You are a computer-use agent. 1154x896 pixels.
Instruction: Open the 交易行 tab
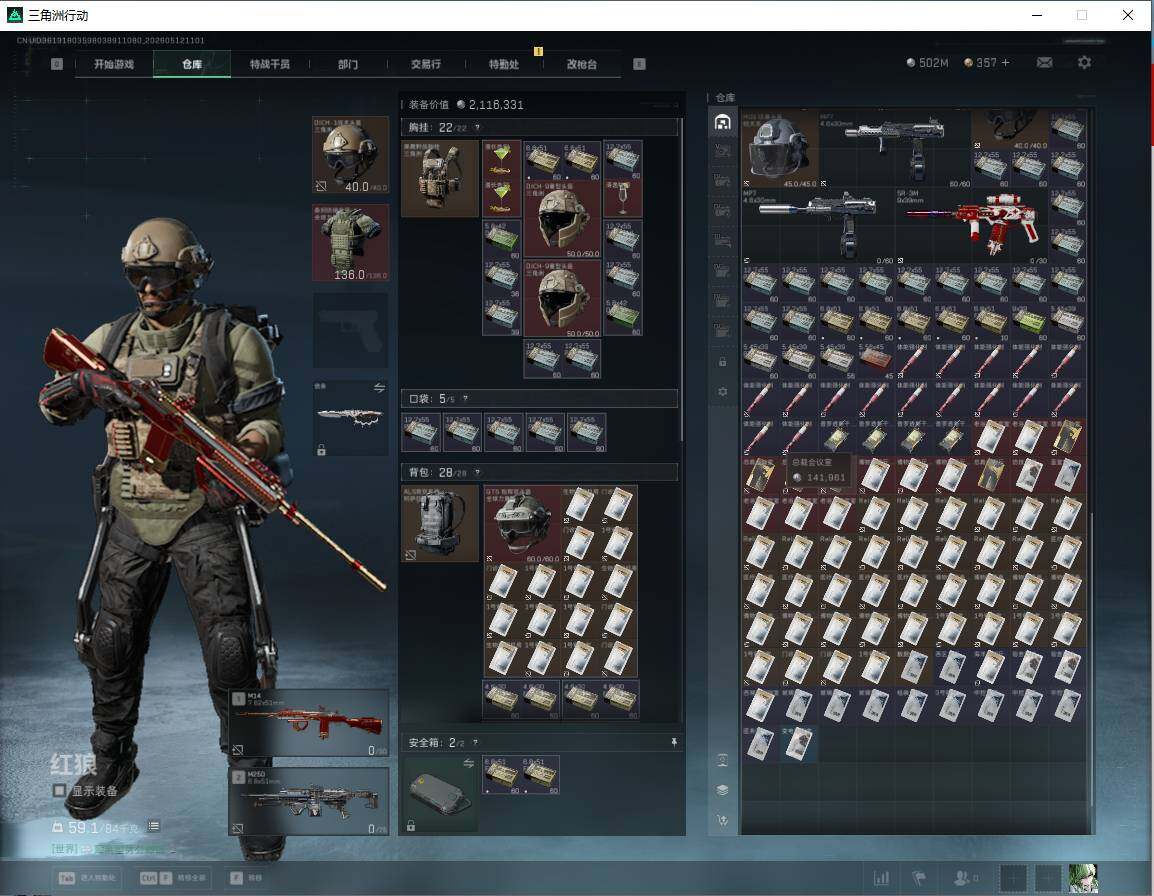[426, 64]
